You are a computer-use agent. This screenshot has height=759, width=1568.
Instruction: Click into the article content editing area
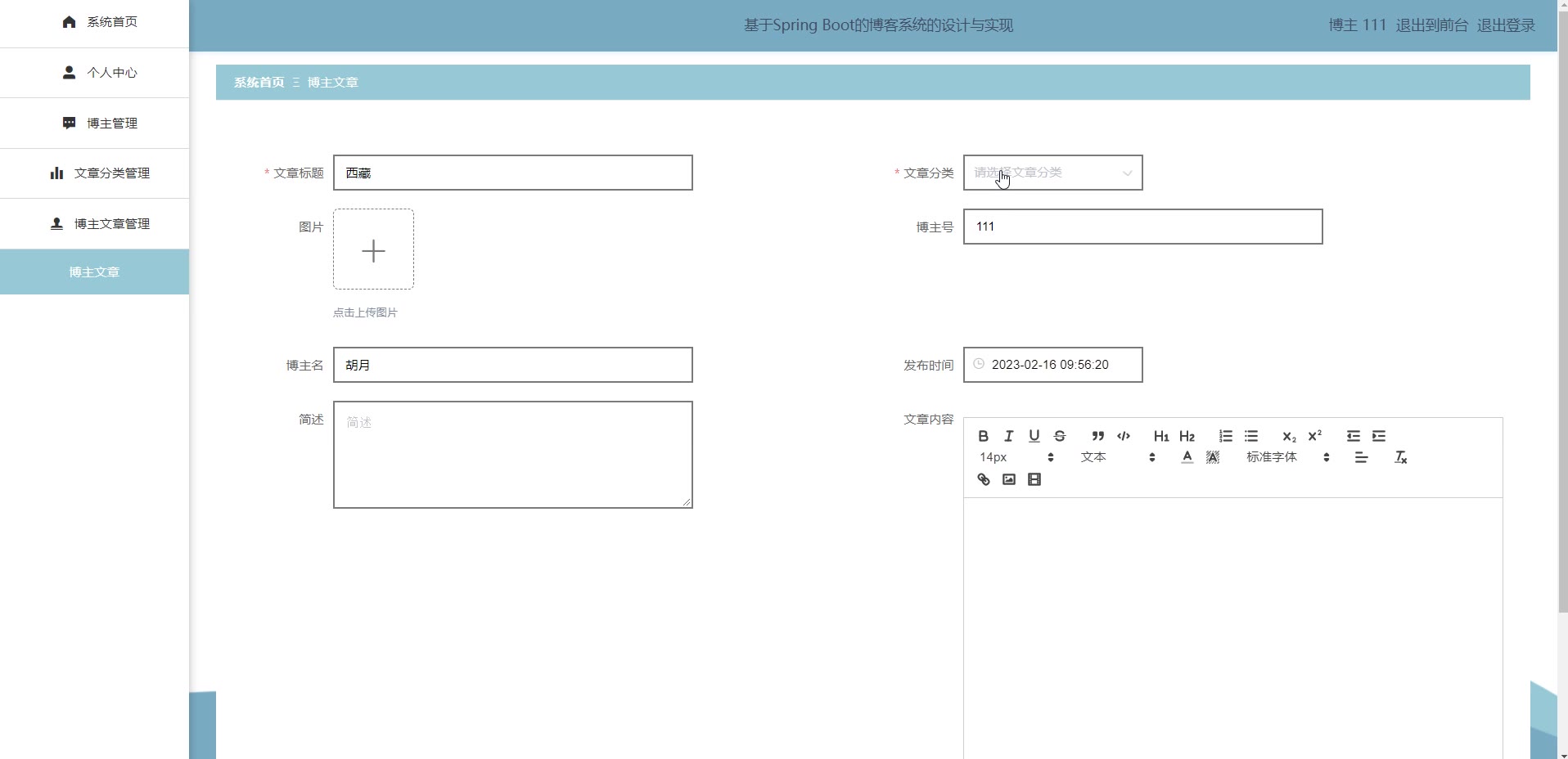[x=1232, y=628]
